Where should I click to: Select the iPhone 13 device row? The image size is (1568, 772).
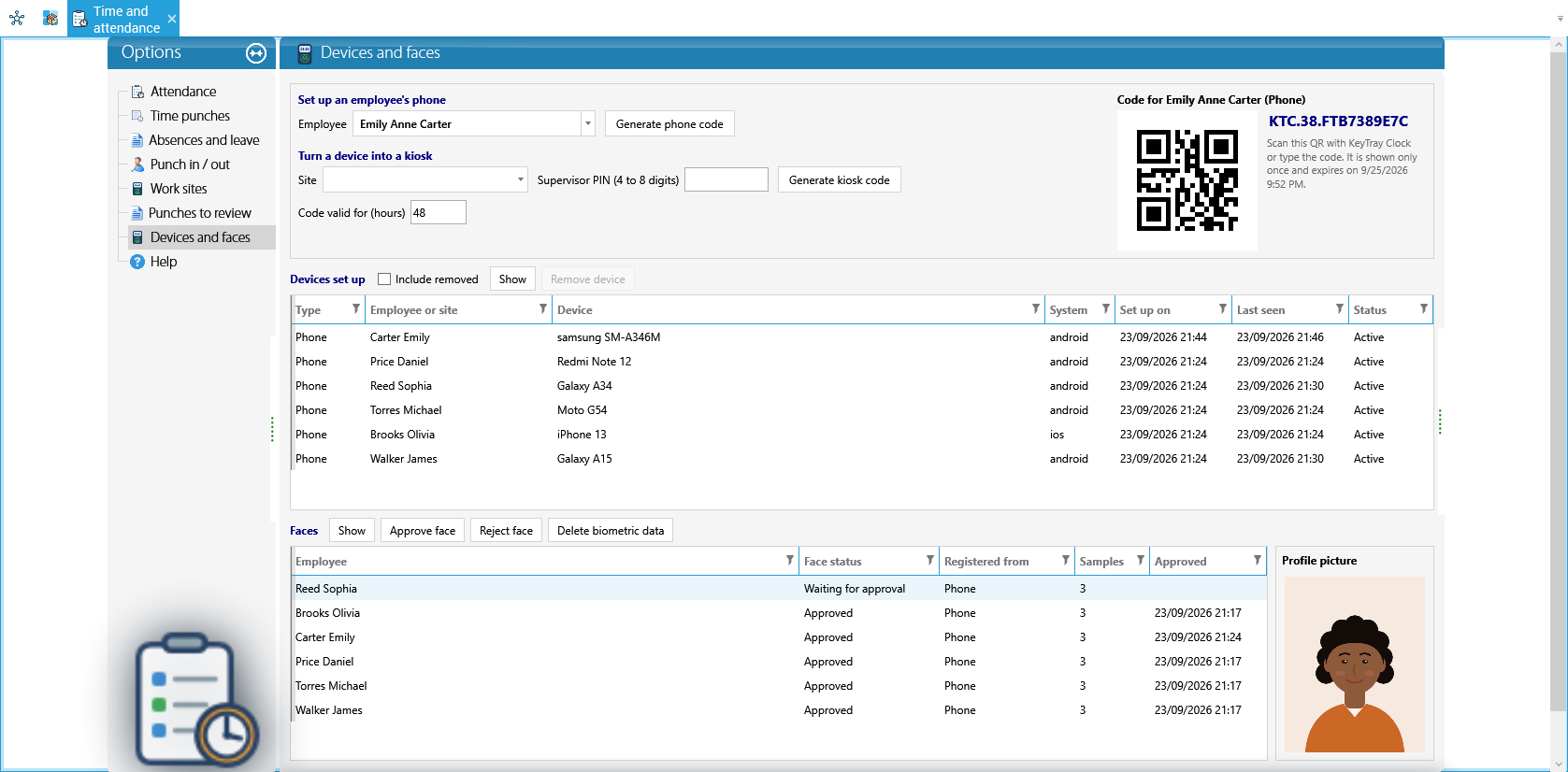click(861, 435)
